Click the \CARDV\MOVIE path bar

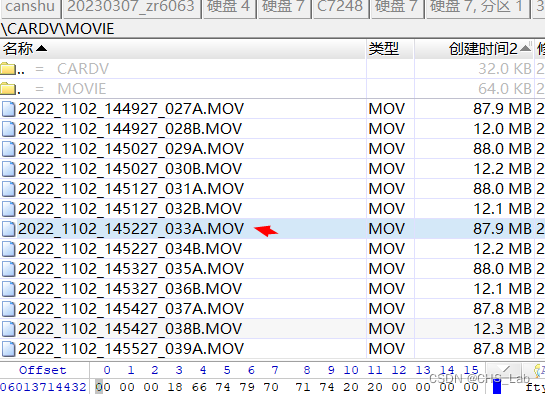pos(272,29)
